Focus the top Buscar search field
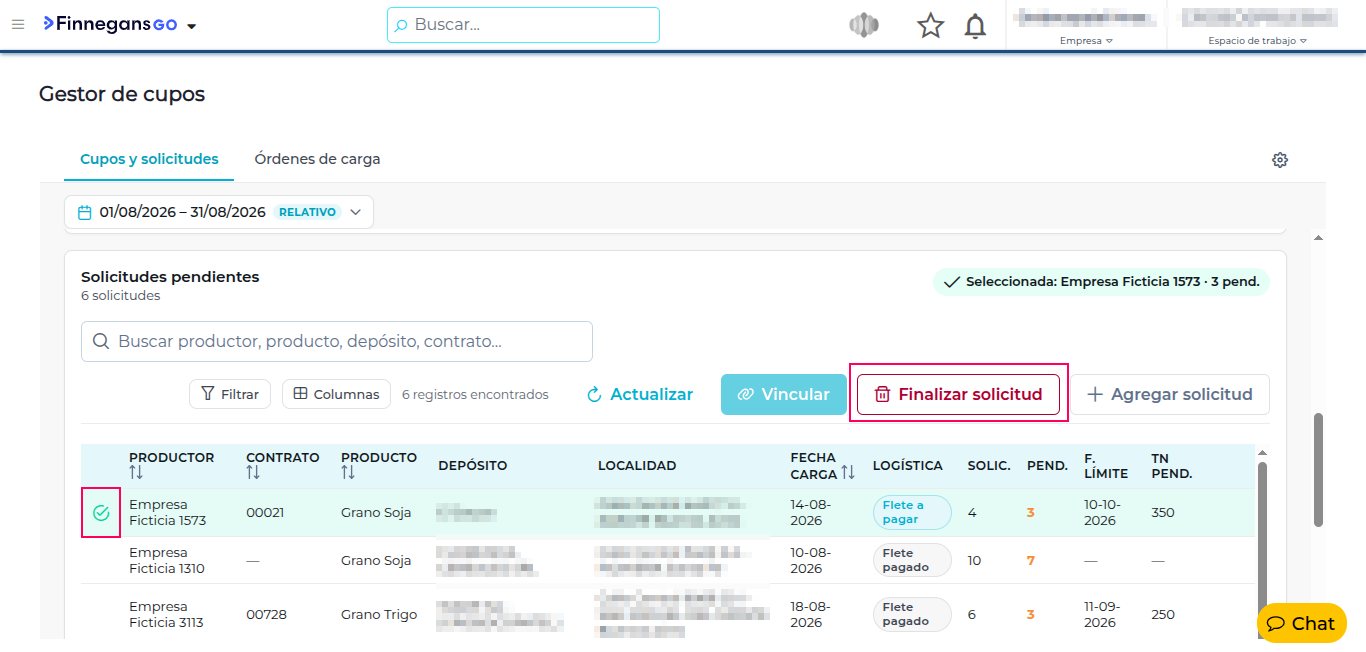The image size is (1366, 652). pos(523,25)
